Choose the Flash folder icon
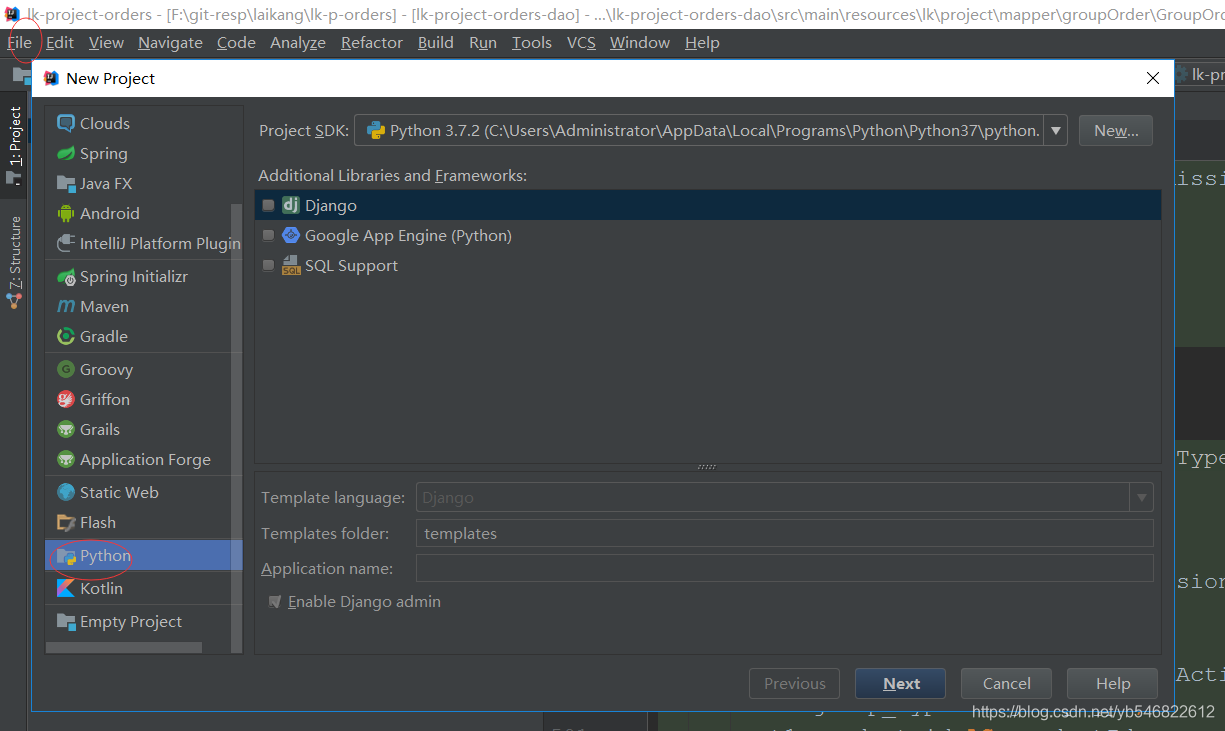This screenshot has height=731, width=1225. (66, 522)
